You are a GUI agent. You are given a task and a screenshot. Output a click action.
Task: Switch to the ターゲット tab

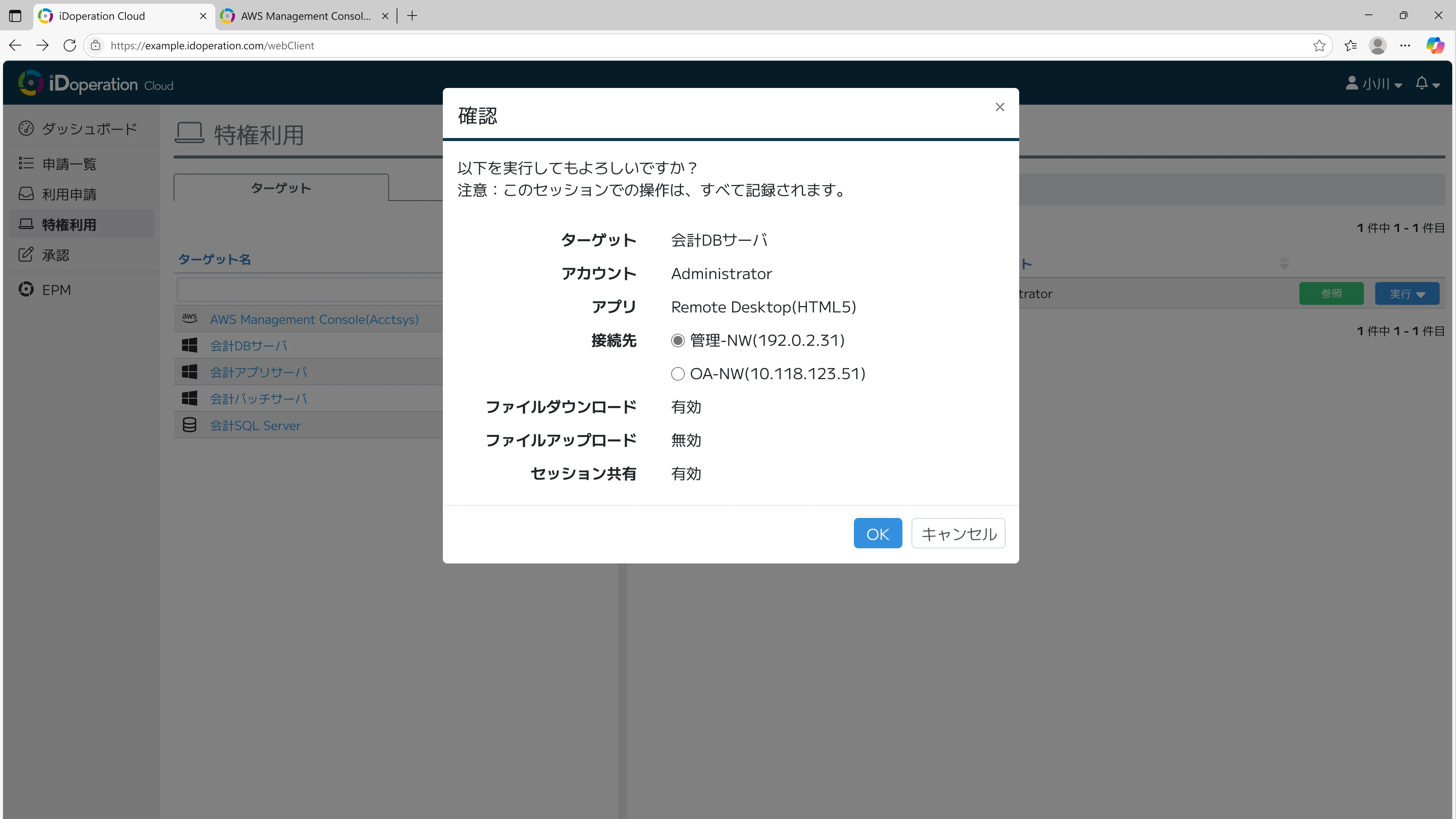[280, 188]
